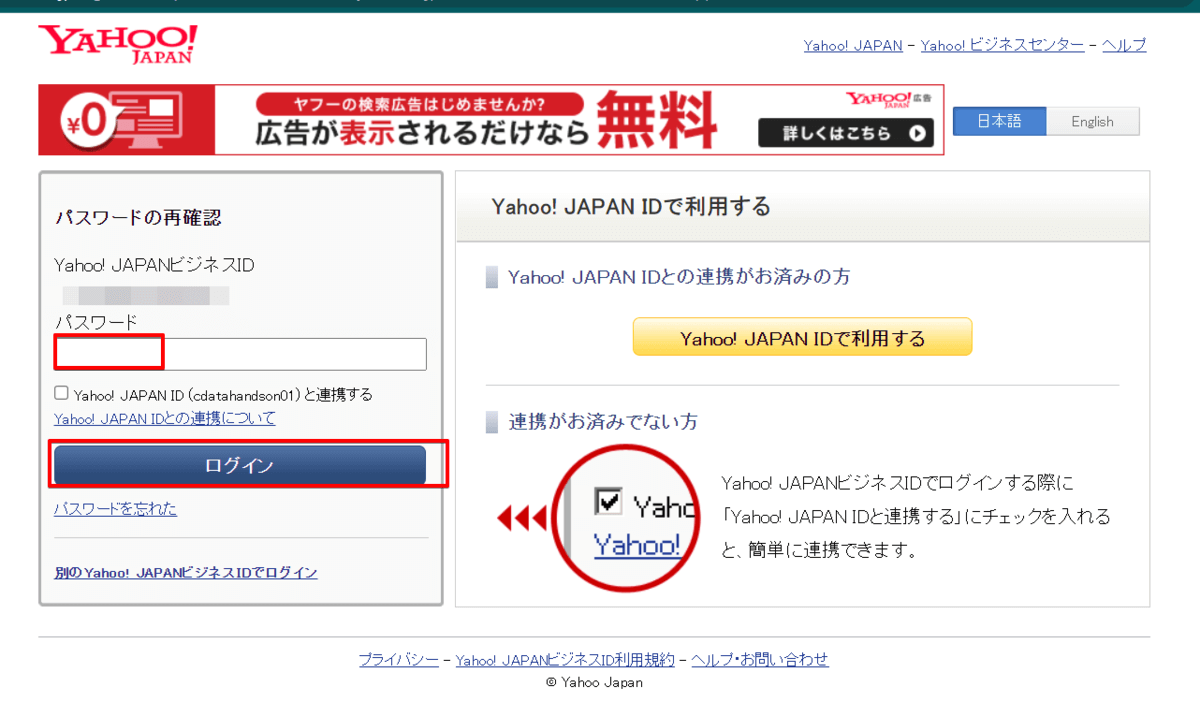
Task: Switch language to 日本語
Action: pyautogui.click(x=999, y=121)
